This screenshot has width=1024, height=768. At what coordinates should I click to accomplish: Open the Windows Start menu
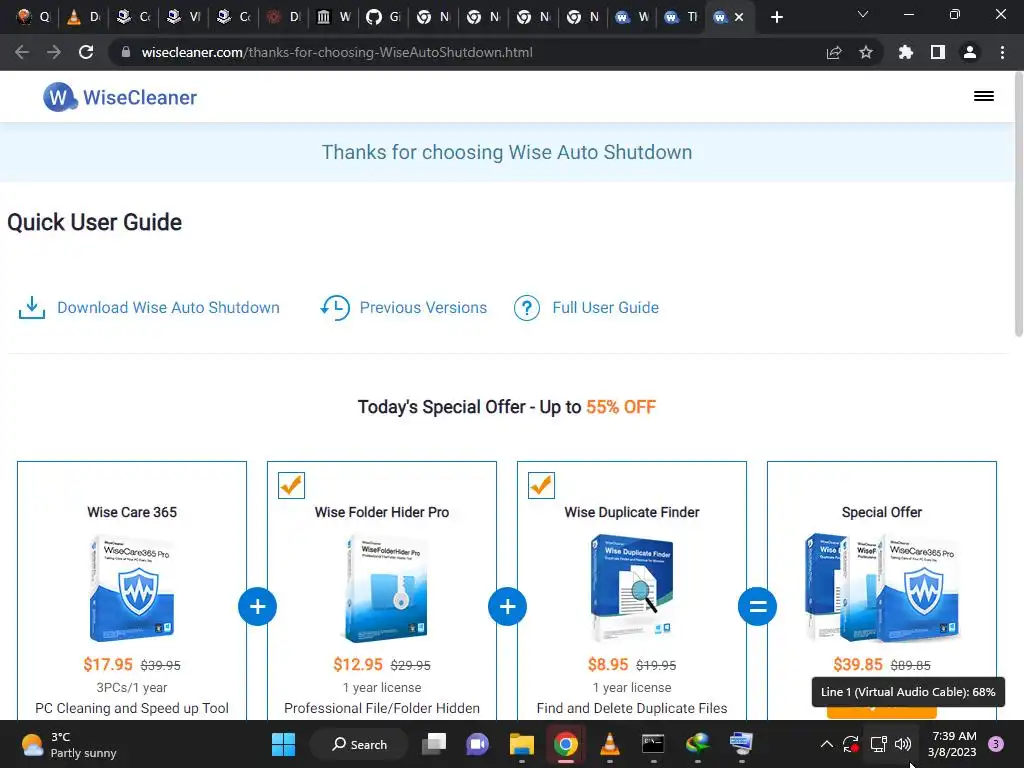coord(283,744)
